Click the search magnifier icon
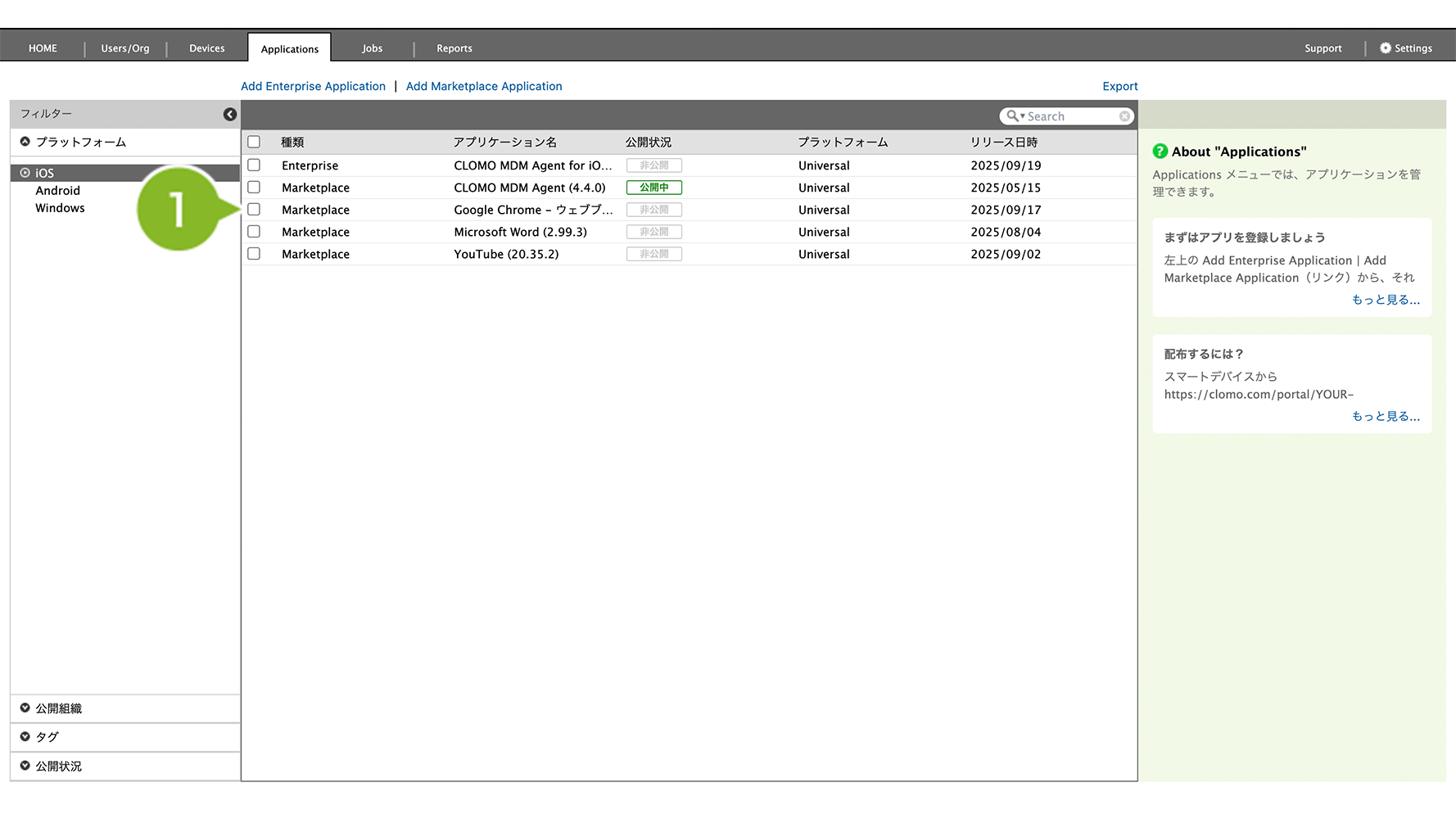Viewport: 1456px width, 819px height. (1013, 116)
